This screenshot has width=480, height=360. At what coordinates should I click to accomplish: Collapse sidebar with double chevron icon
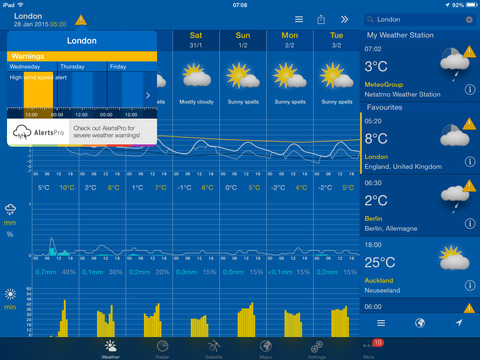pyautogui.click(x=344, y=19)
